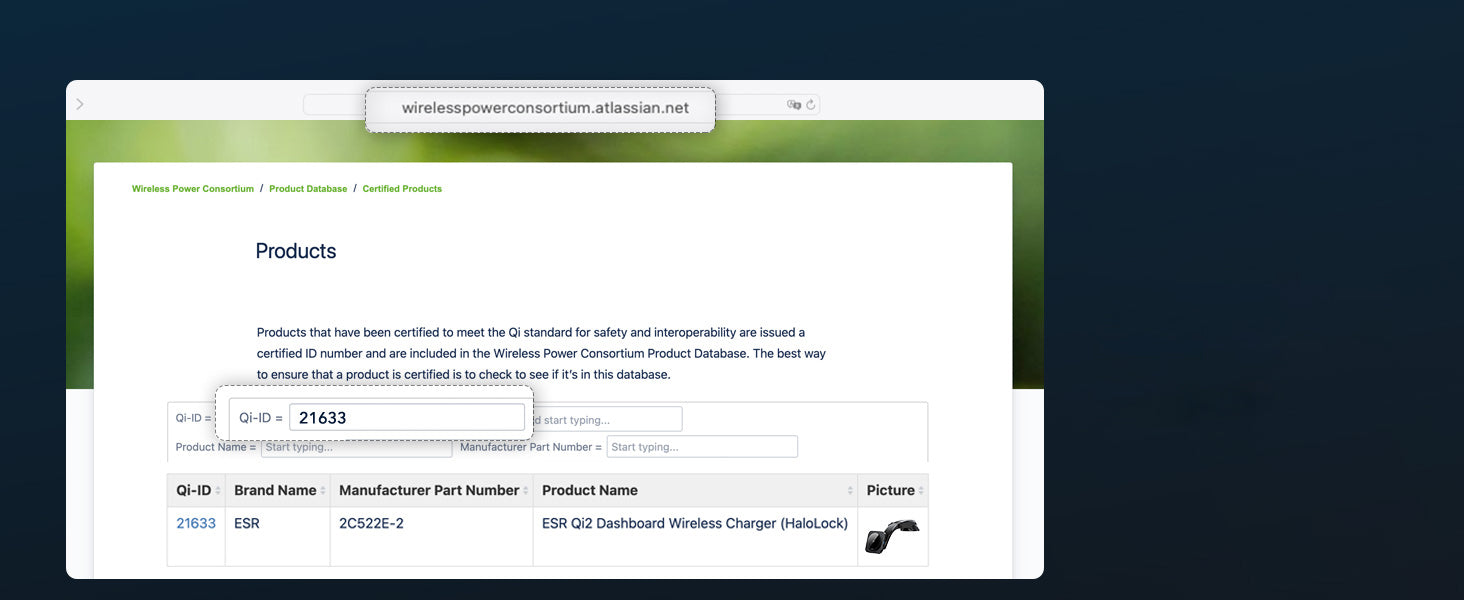Sort by Product Name column arrows

click(x=850, y=491)
